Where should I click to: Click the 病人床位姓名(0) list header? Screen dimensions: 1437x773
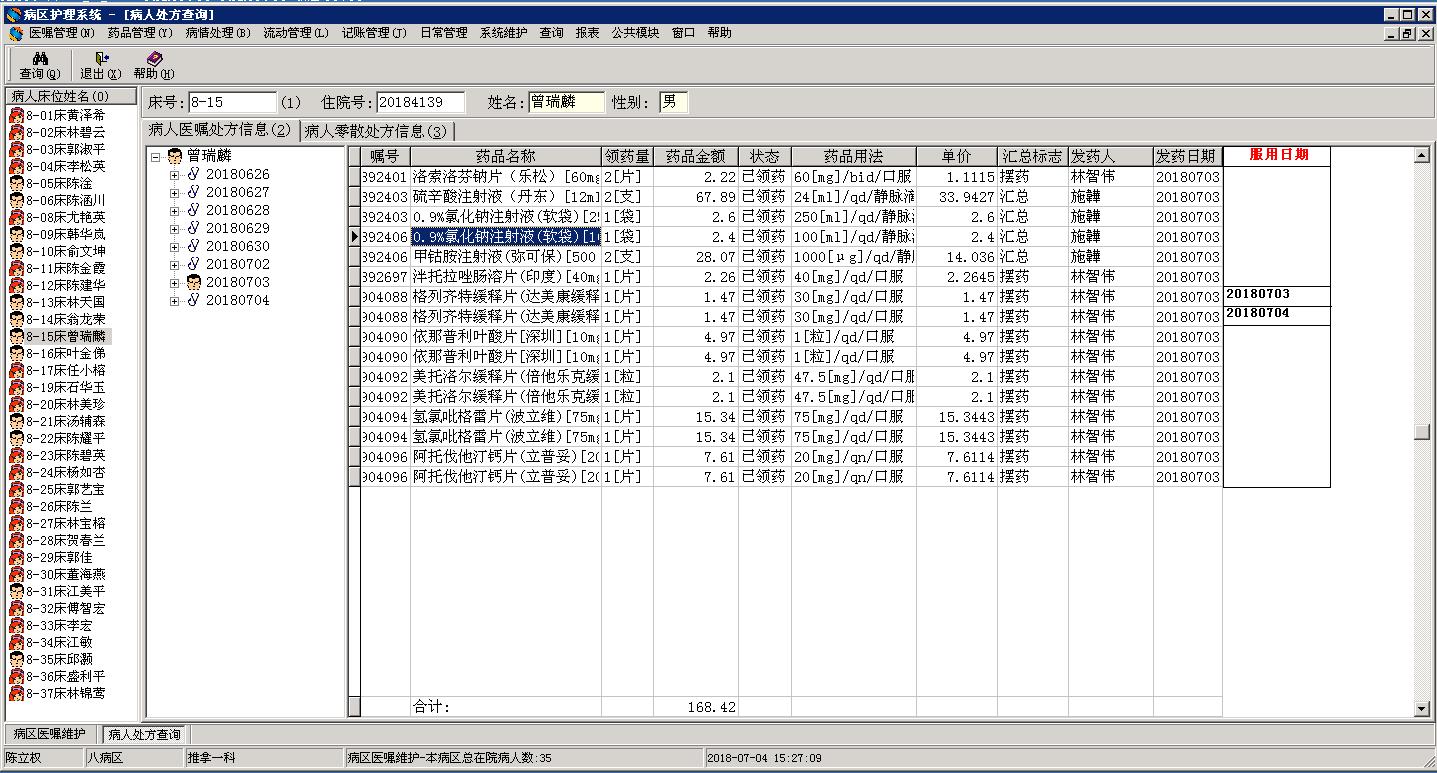(x=72, y=97)
